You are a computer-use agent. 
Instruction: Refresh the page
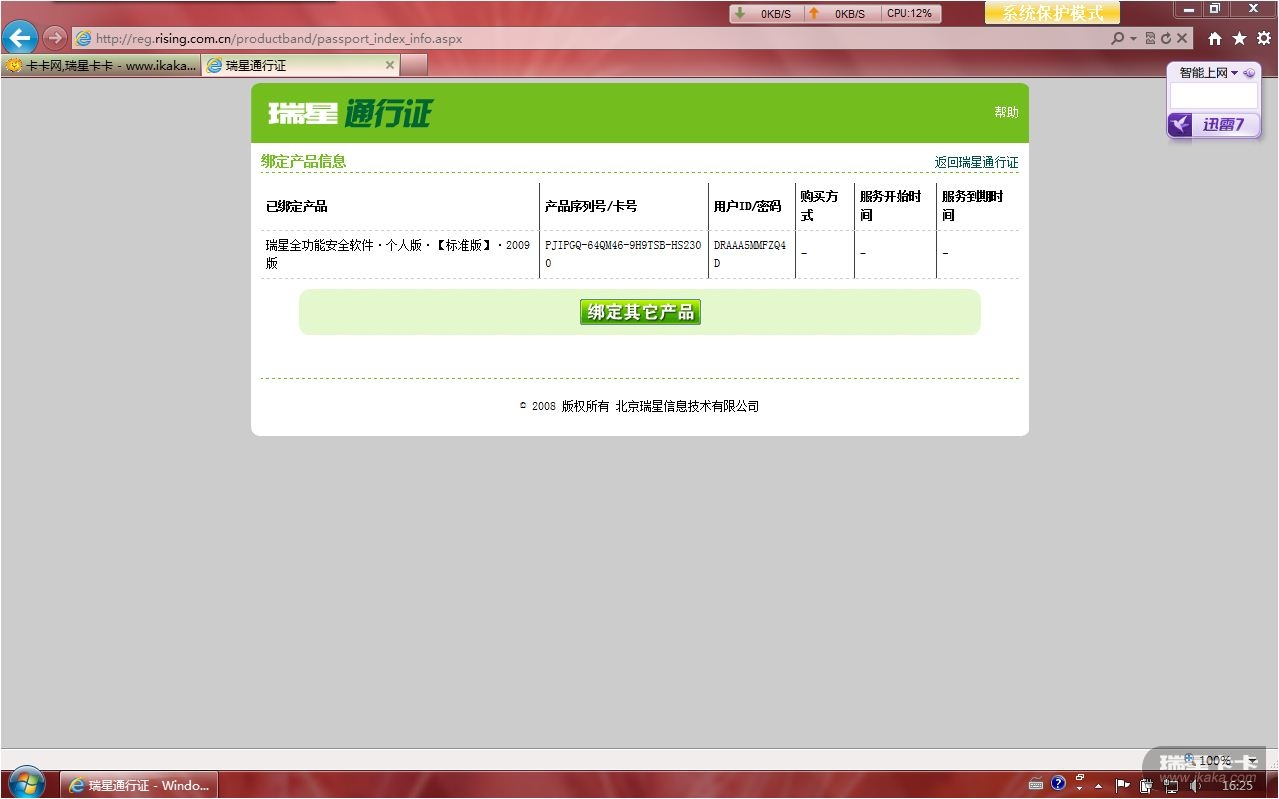coord(1165,38)
